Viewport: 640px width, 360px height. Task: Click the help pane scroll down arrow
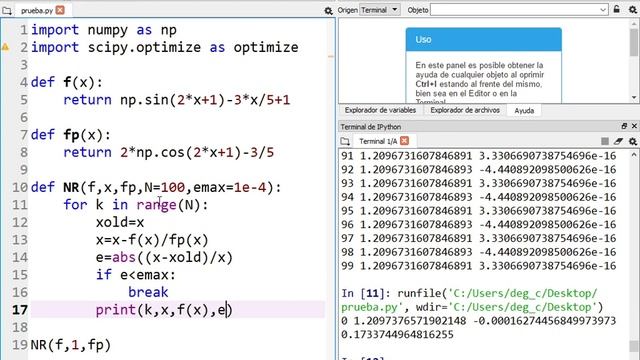tap(634, 97)
